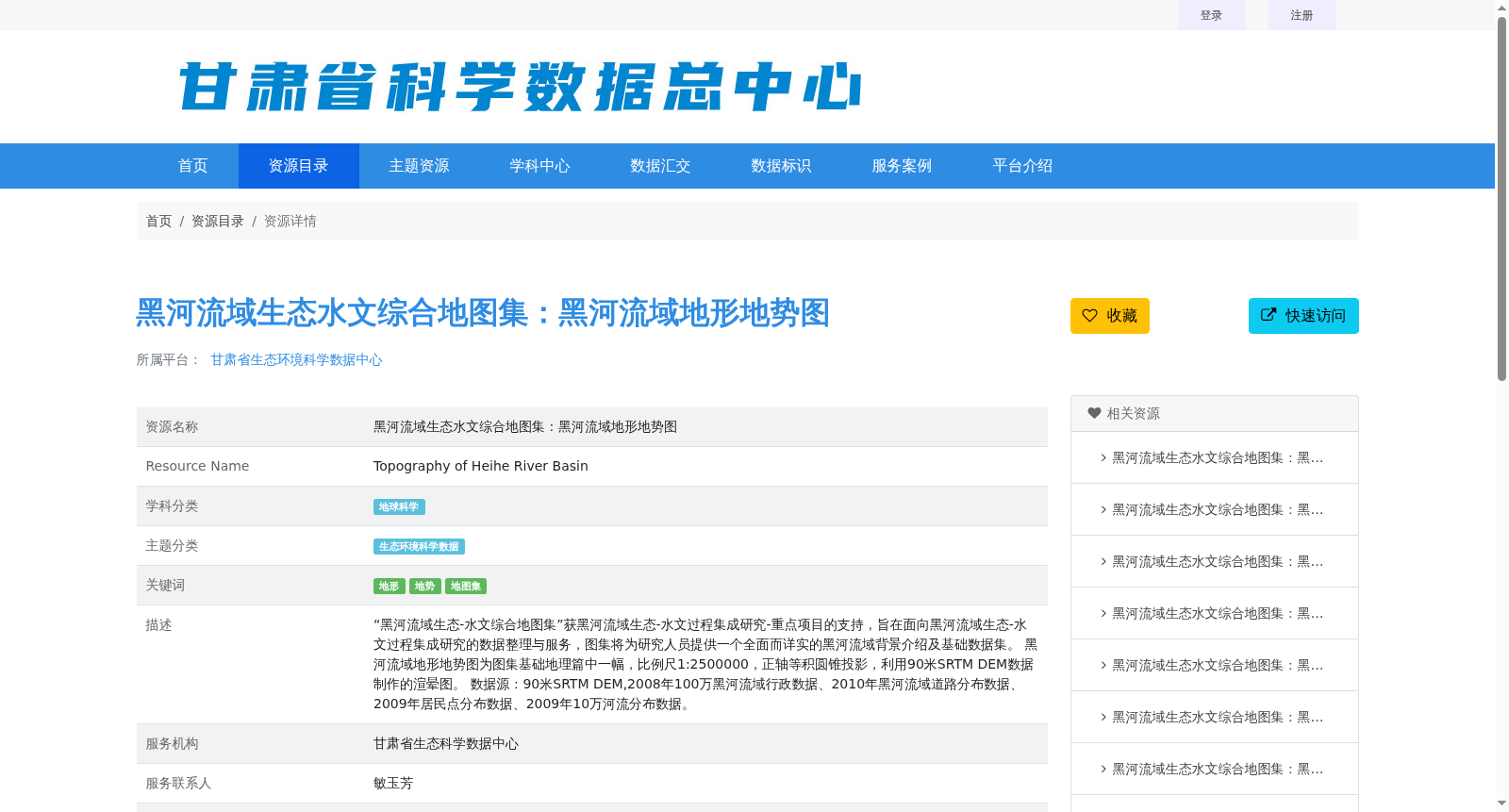1509x812 pixels.
Task: Open the 主题资源 navigation tab
Action: tap(419, 166)
